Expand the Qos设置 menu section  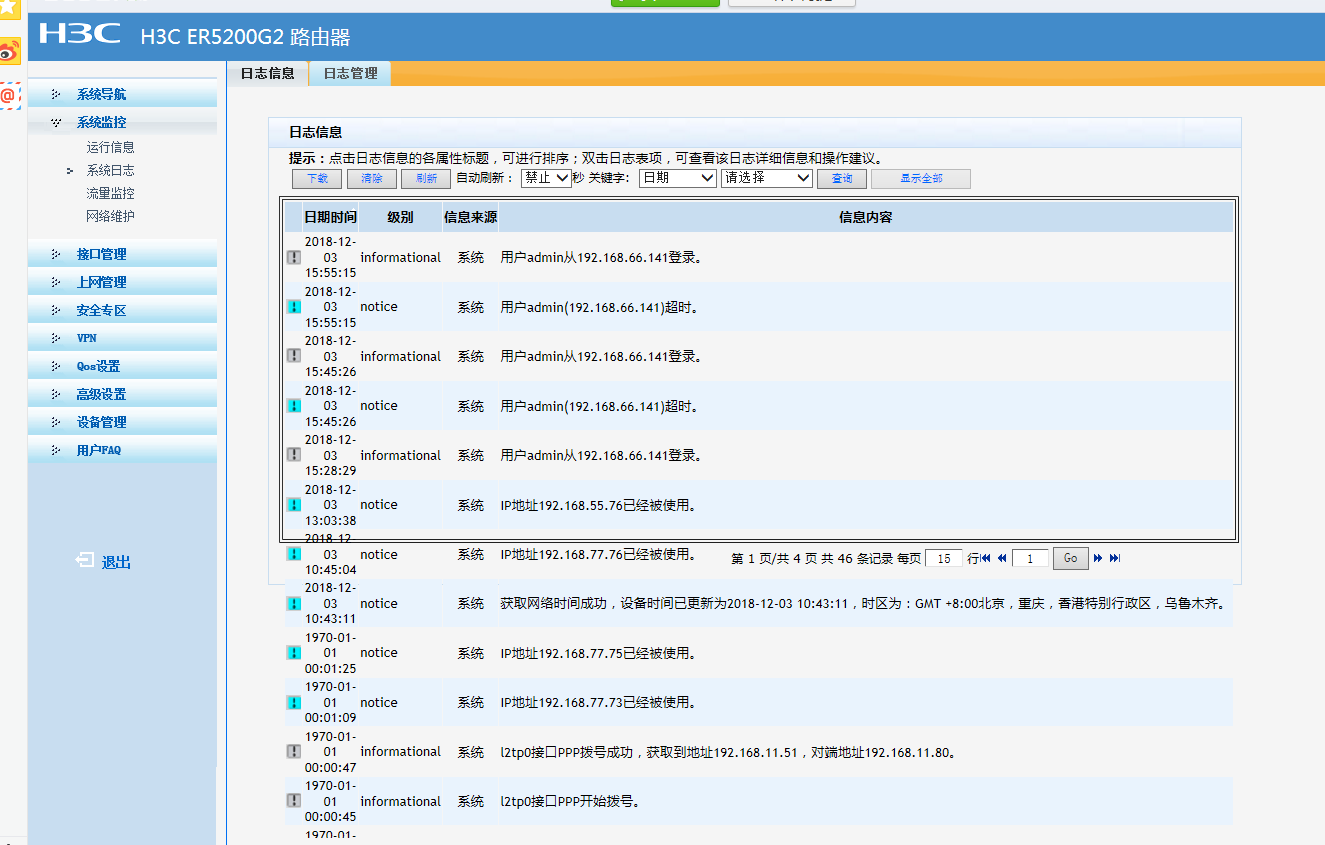click(x=122, y=366)
